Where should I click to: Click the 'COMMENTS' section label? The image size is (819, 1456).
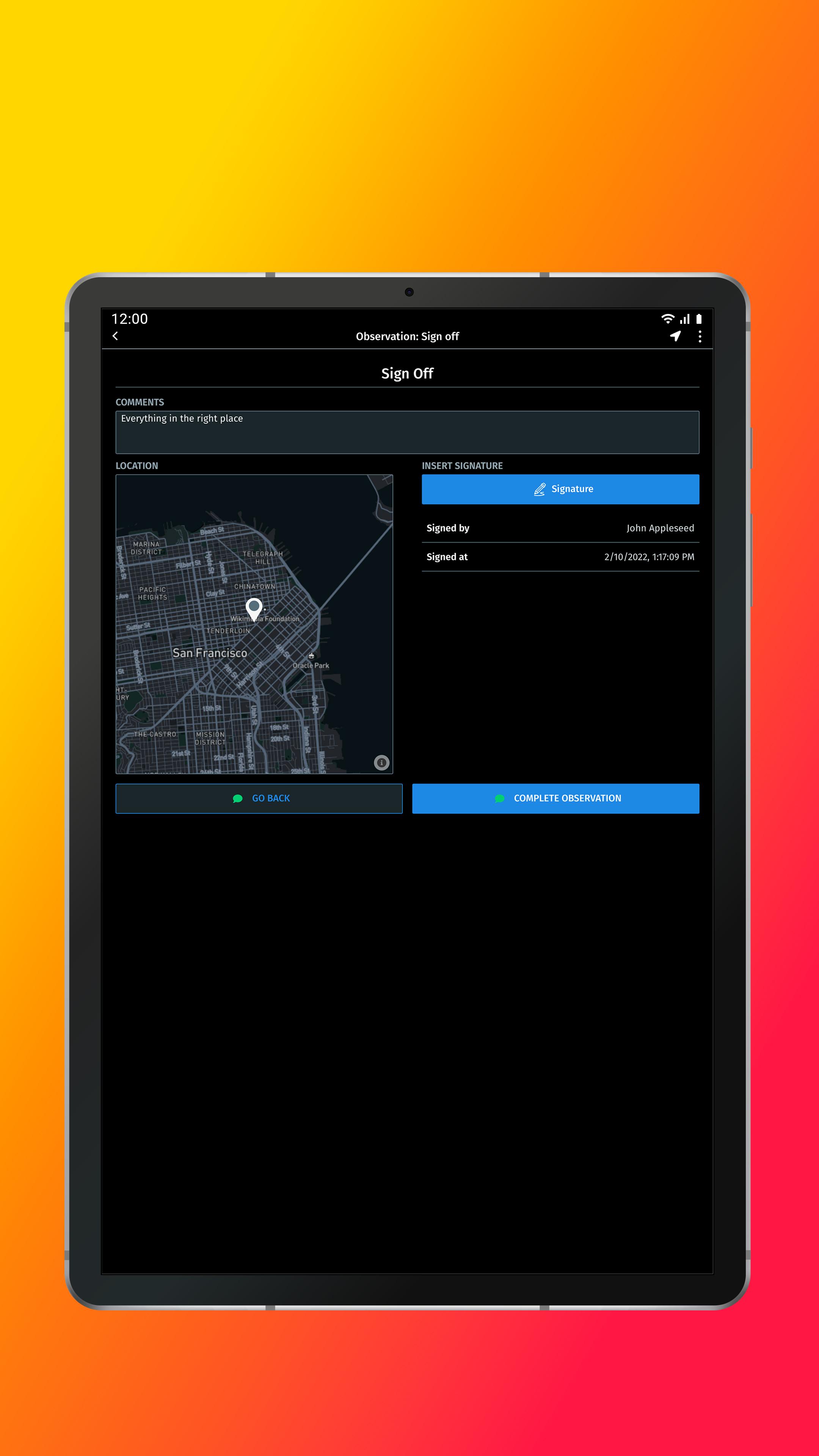[x=140, y=402]
